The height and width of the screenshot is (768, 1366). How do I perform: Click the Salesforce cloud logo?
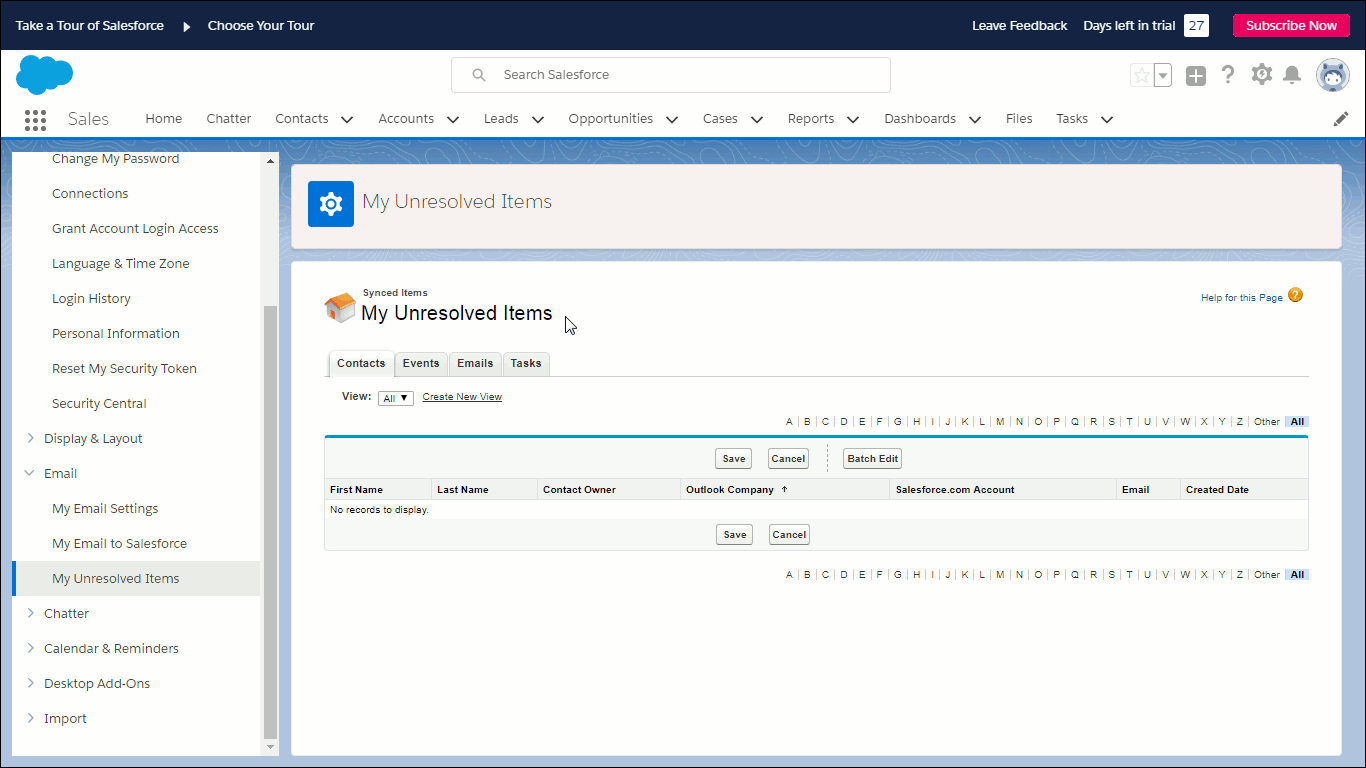point(45,75)
